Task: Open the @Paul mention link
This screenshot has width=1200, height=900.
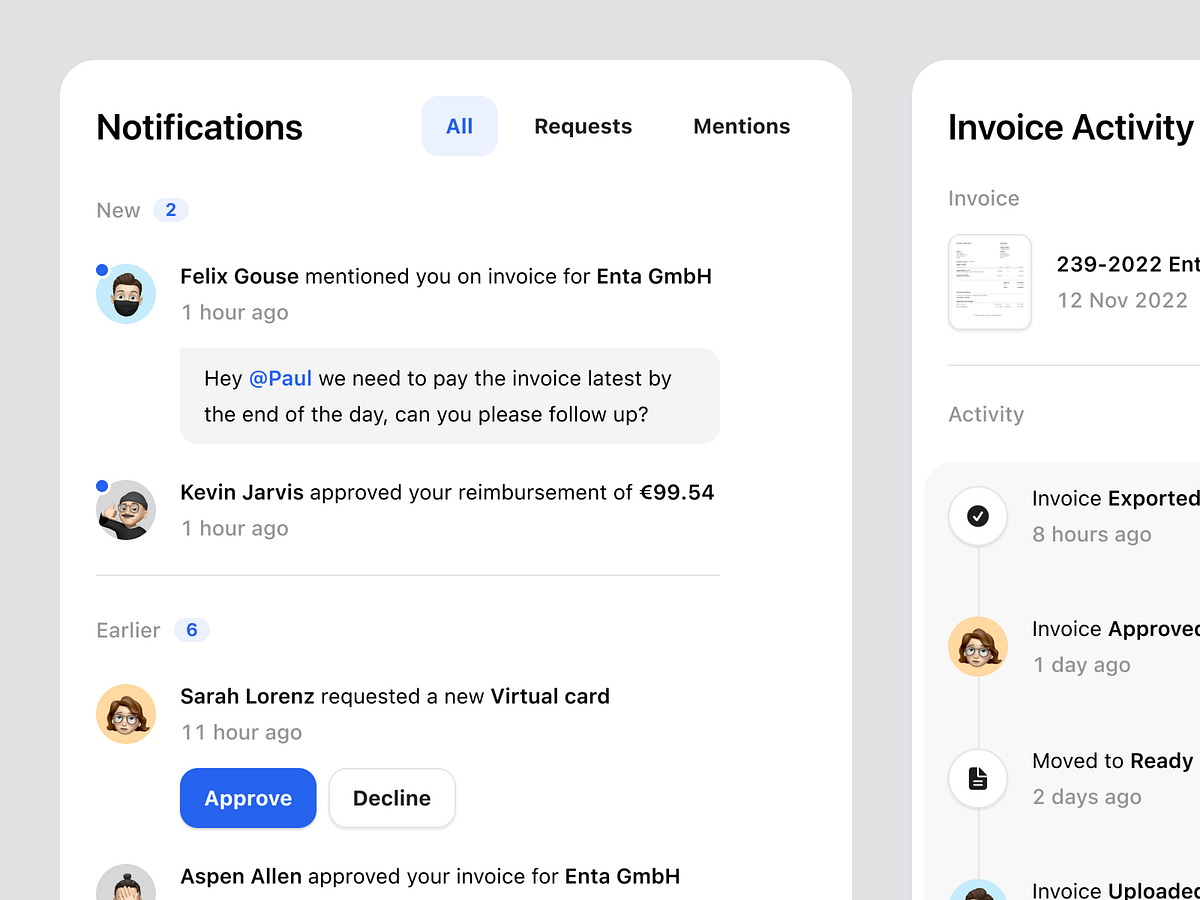Action: [x=280, y=378]
